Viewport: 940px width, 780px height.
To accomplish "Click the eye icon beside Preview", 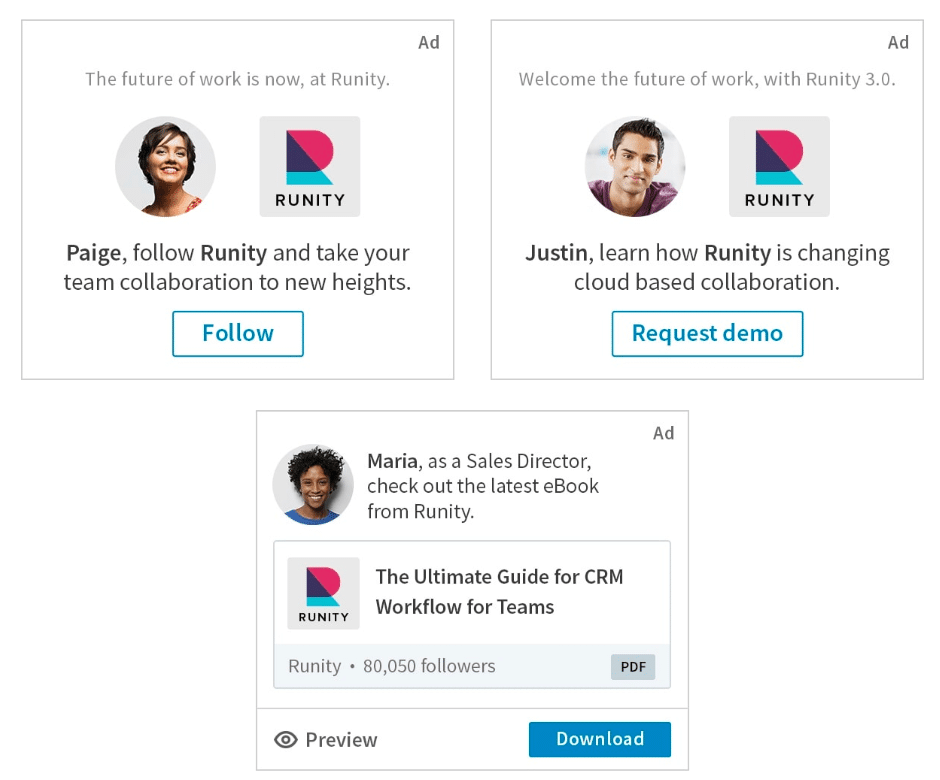I will 285,740.
